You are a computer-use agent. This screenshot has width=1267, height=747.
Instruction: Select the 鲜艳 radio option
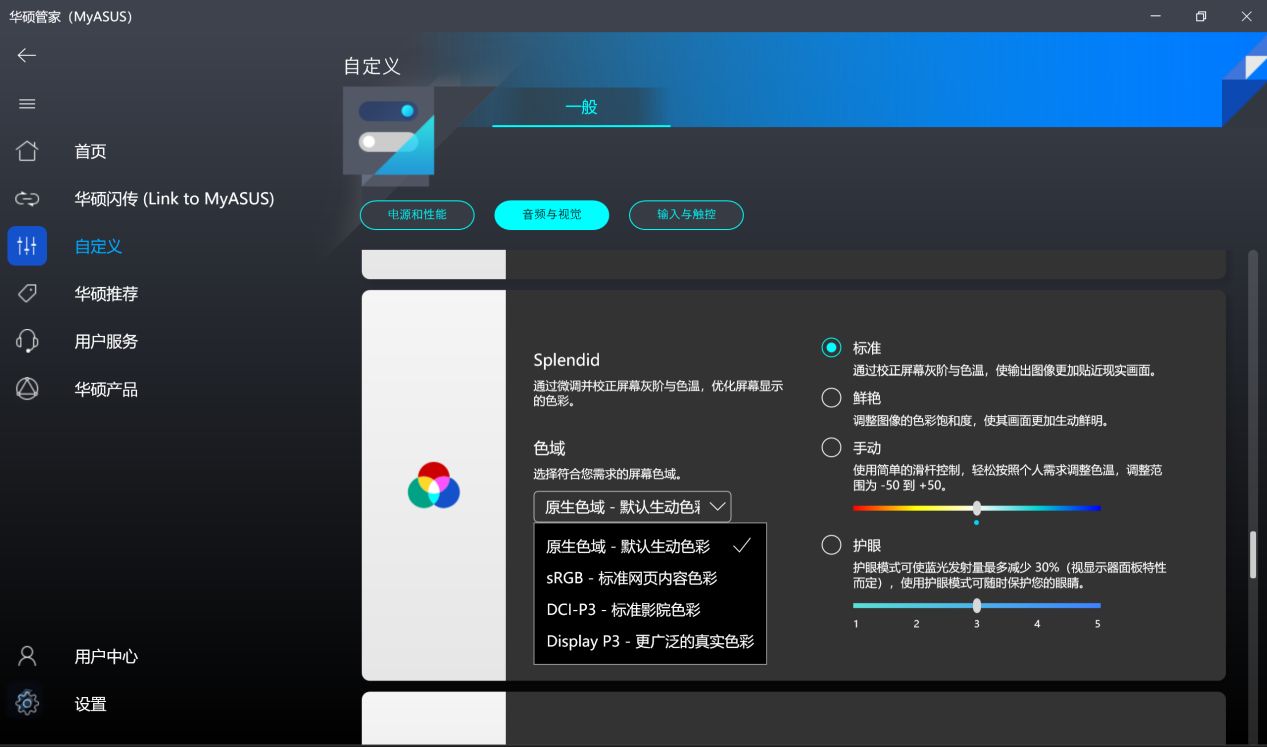(x=831, y=398)
